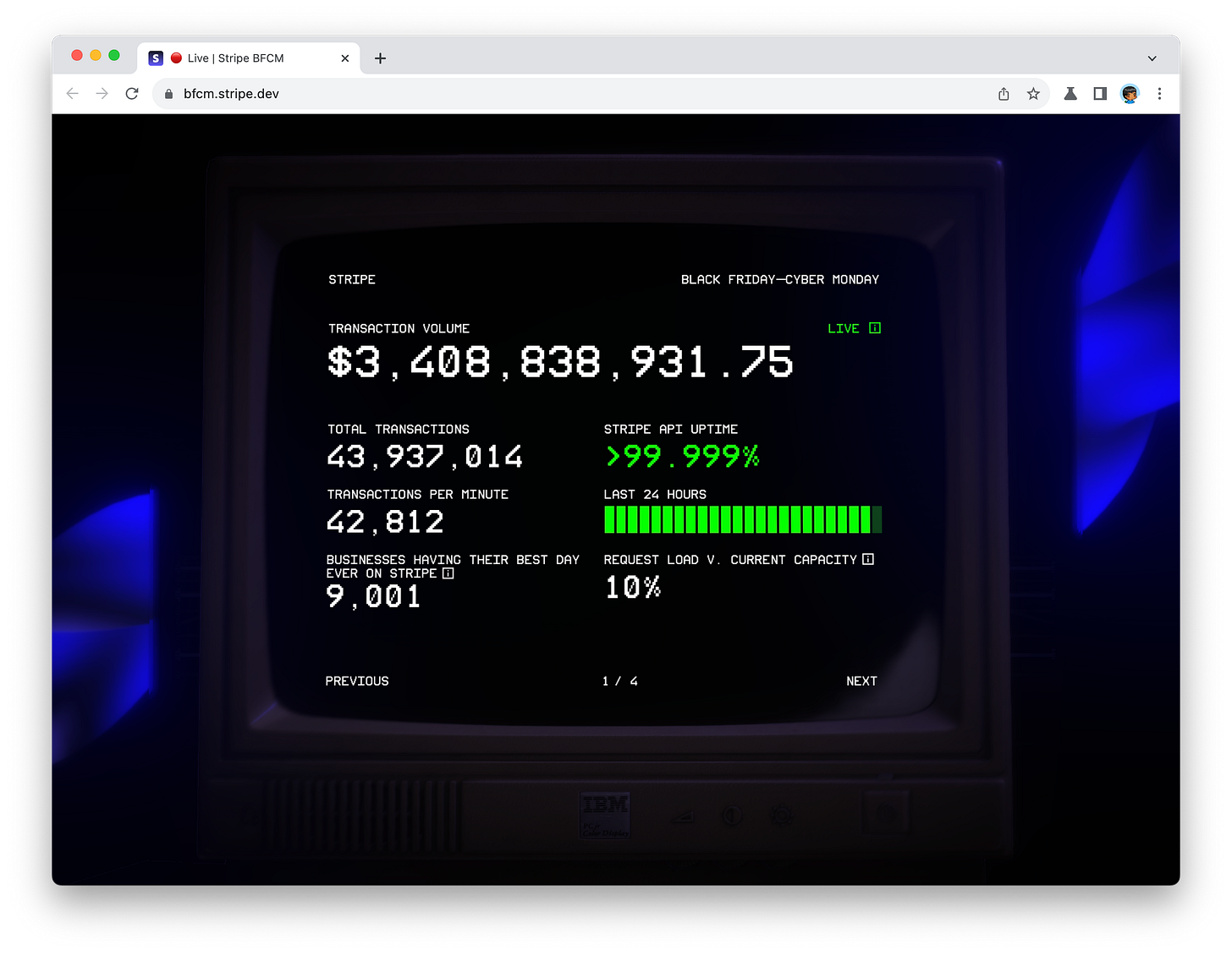Click the browser back arrow
The width and height of the screenshot is (1232, 954).
click(73, 94)
